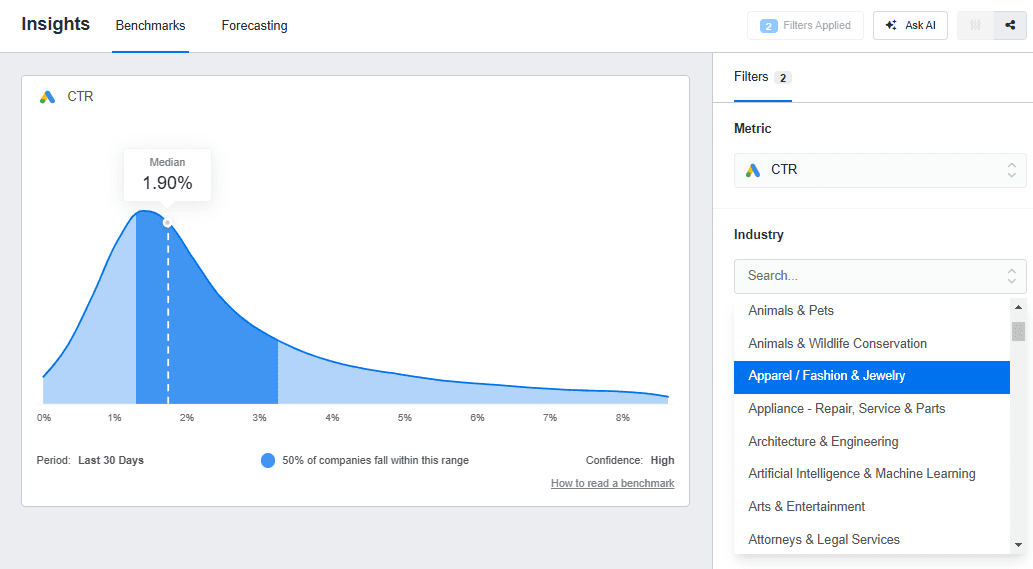
Task: Click the Industry search input field
Action: click(x=865, y=276)
